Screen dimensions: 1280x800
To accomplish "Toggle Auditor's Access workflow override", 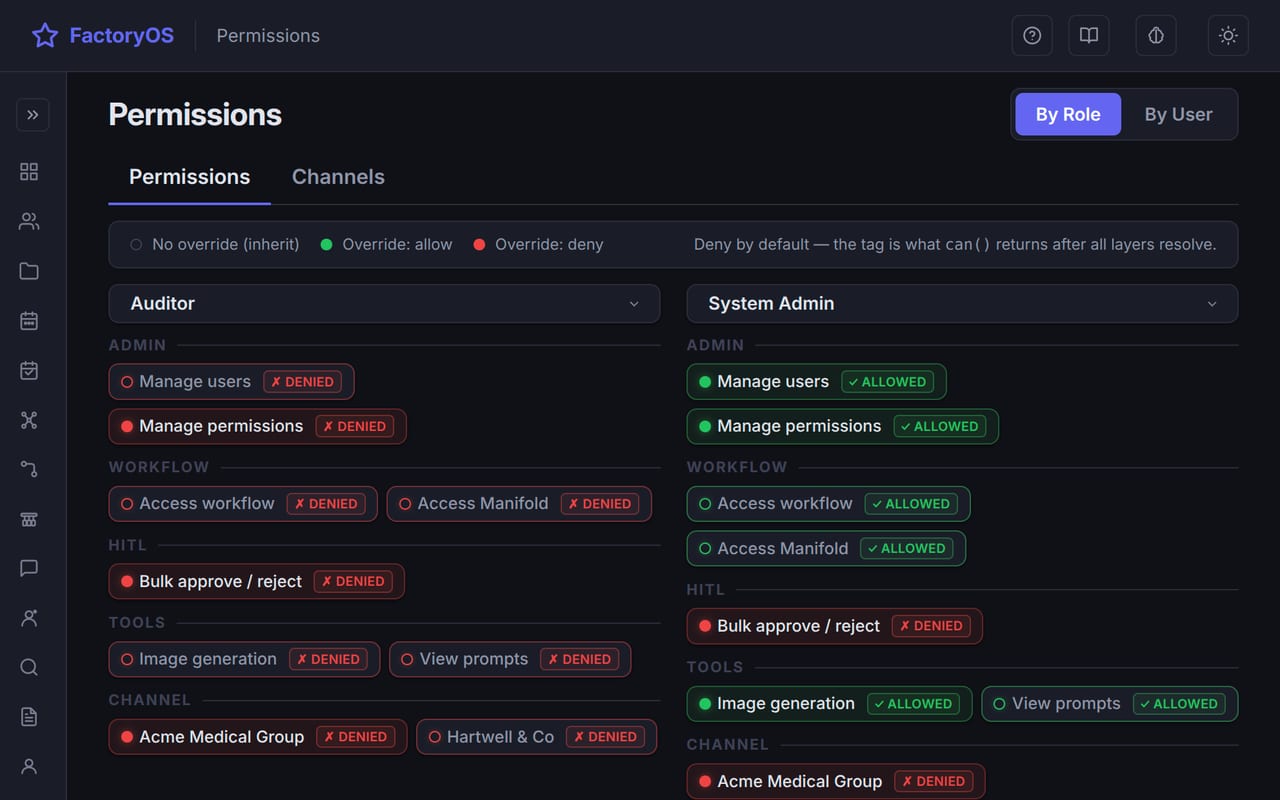I will [243, 504].
